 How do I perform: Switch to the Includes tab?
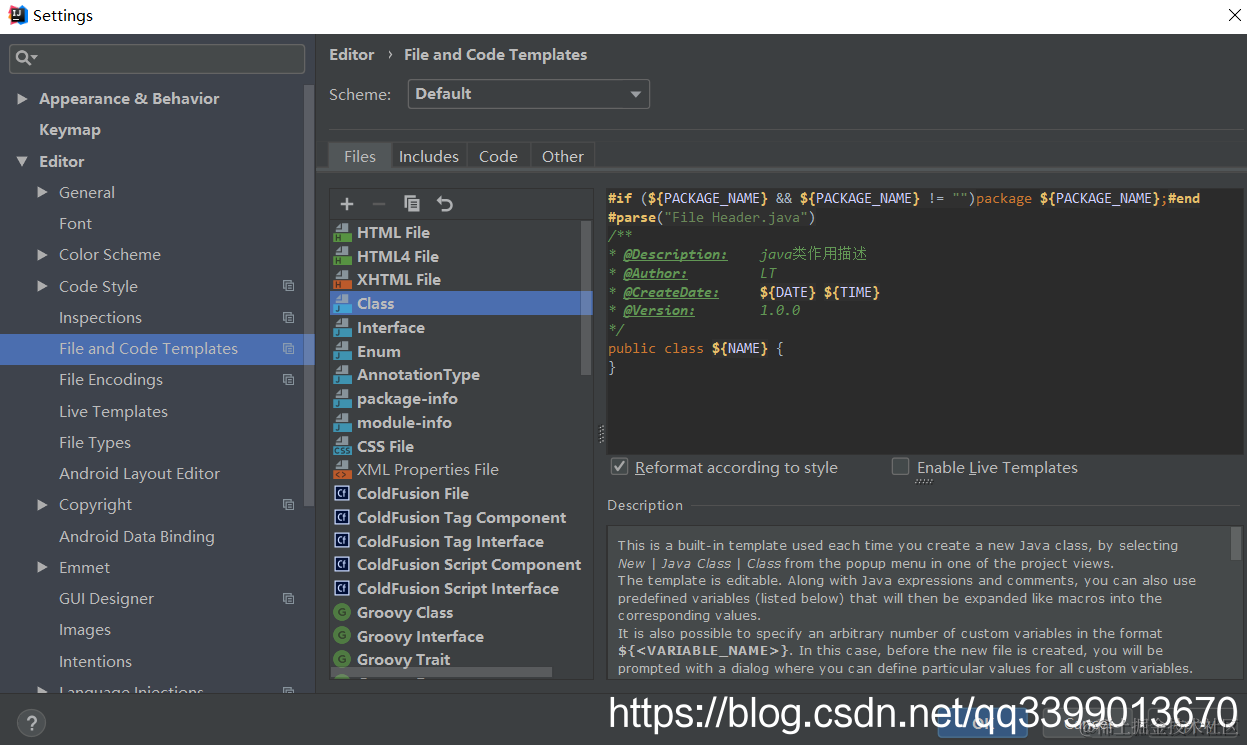(x=429, y=156)
